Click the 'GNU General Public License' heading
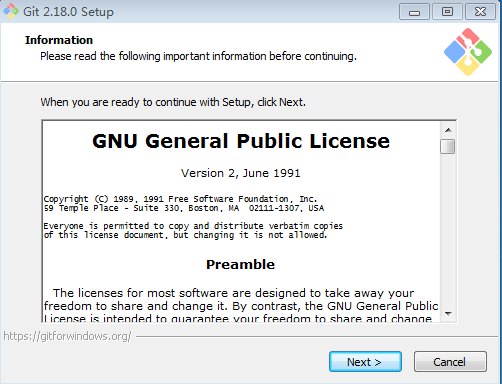502x384 pixels. coord(241,141)
